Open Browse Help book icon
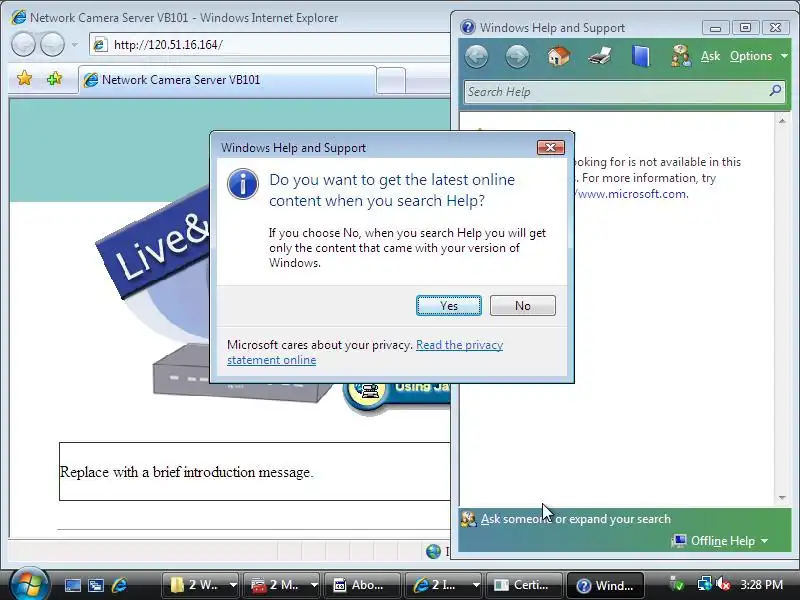The height and width of the screenshot is (600, 800). point(640,56)
